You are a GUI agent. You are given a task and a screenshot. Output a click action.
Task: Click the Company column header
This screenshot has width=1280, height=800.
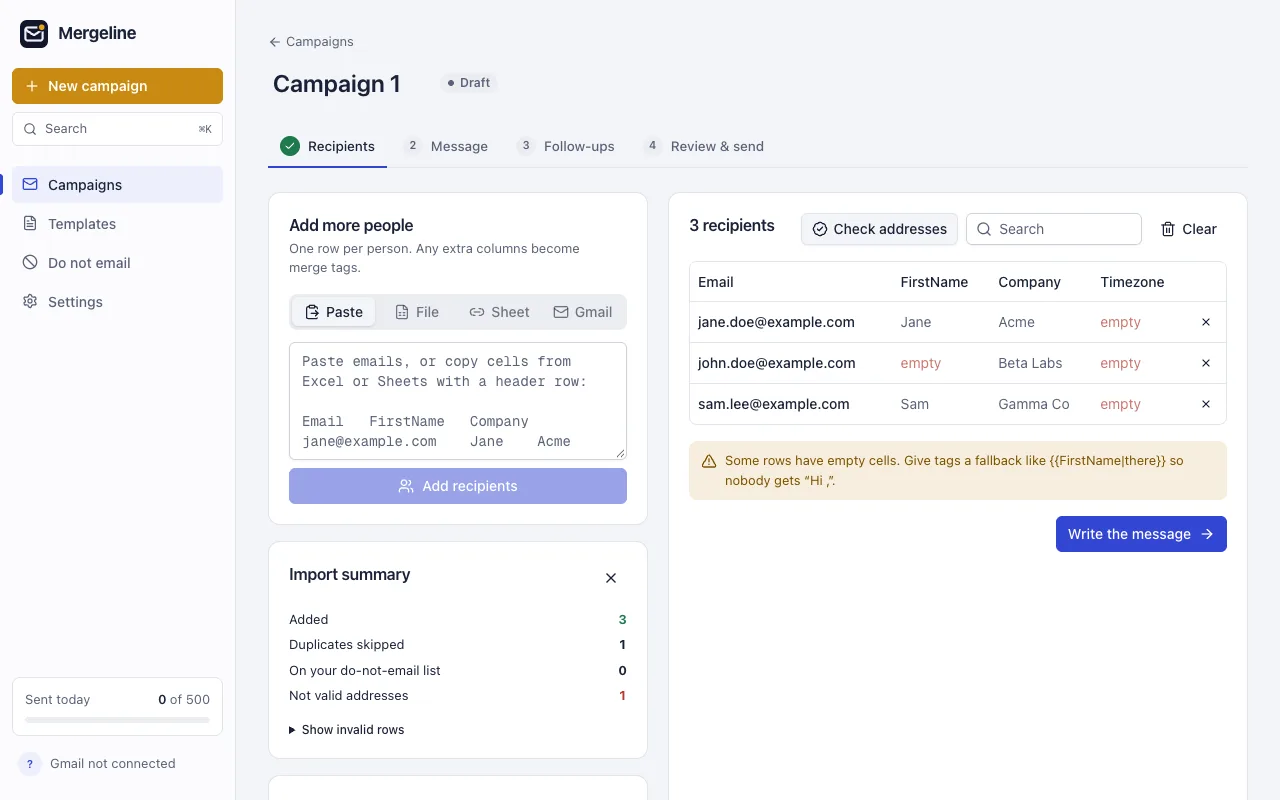point(1029,282)
